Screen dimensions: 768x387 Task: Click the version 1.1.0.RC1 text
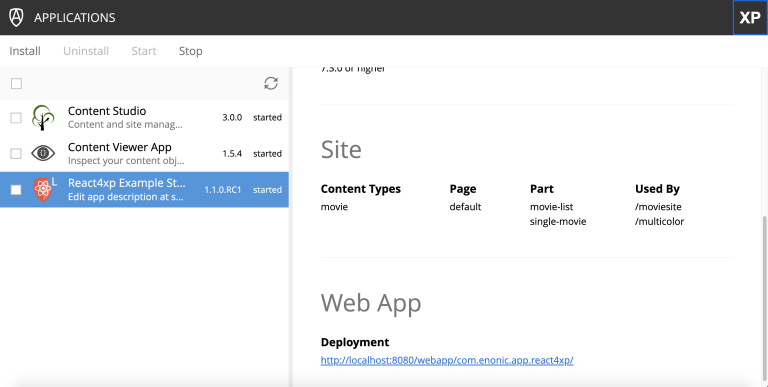click(223, 190)
